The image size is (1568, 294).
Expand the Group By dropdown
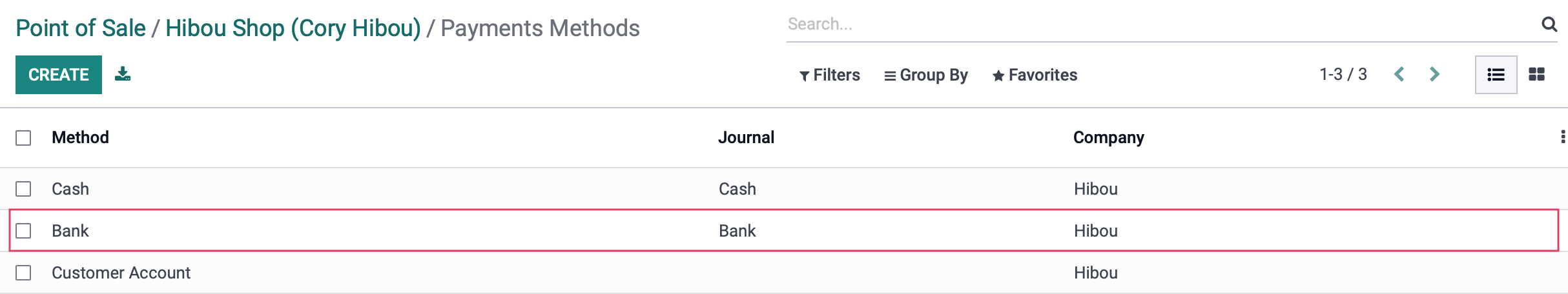(x=925, y=75)
